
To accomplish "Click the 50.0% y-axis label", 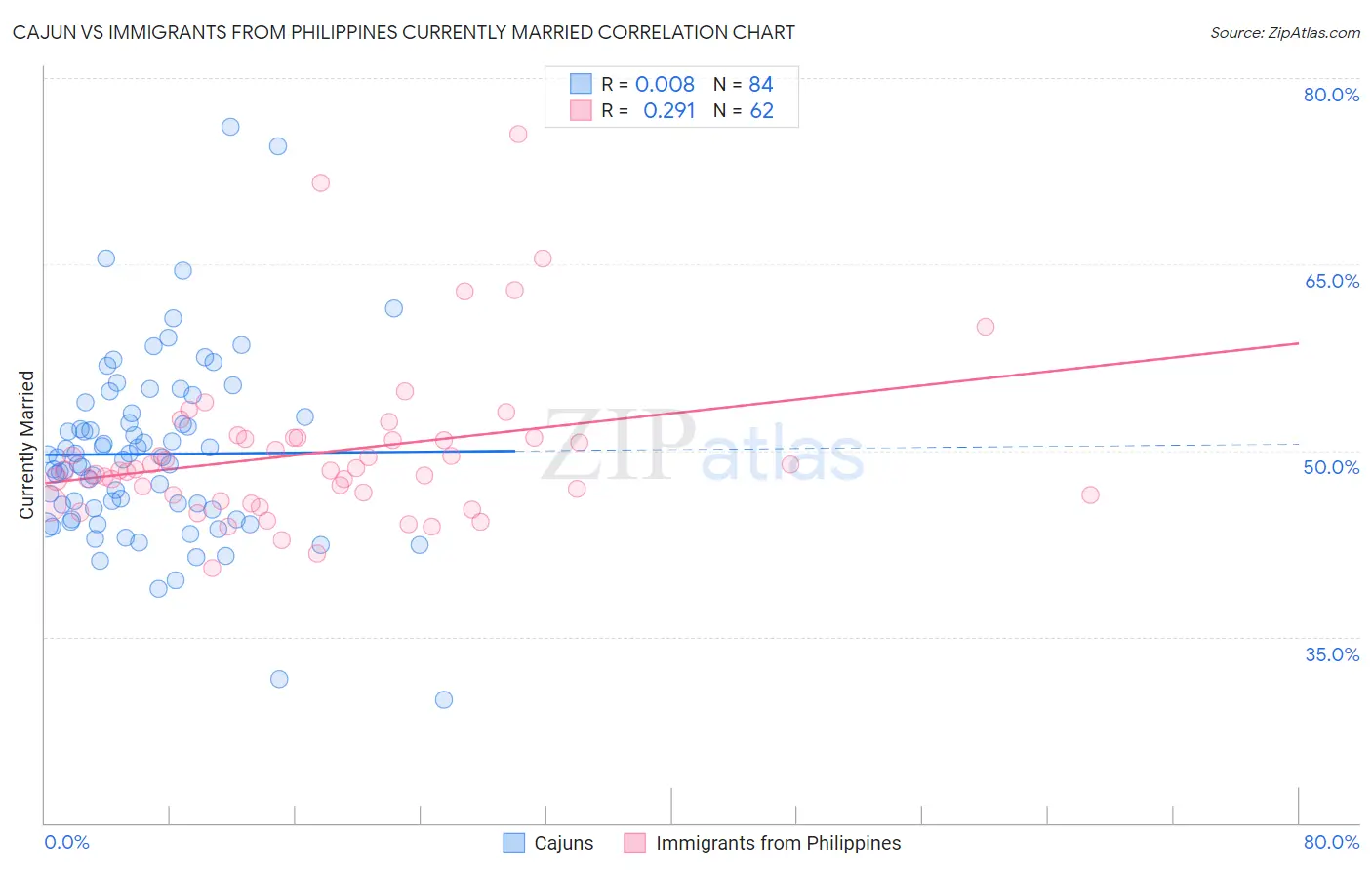I will click(x=1331, y=467).
